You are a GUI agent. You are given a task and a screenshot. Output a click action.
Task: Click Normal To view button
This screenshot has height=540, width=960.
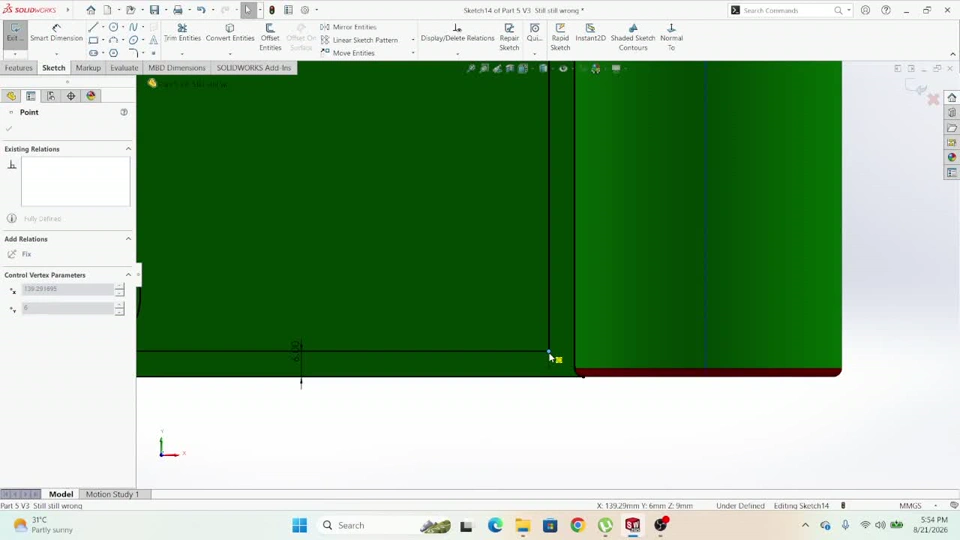(x=671, y=37)
